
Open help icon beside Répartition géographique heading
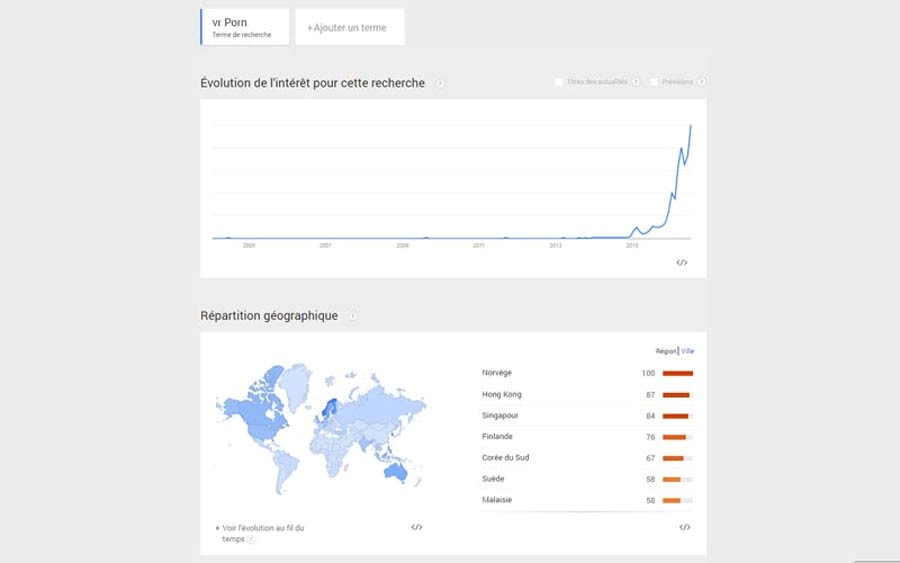353,316
